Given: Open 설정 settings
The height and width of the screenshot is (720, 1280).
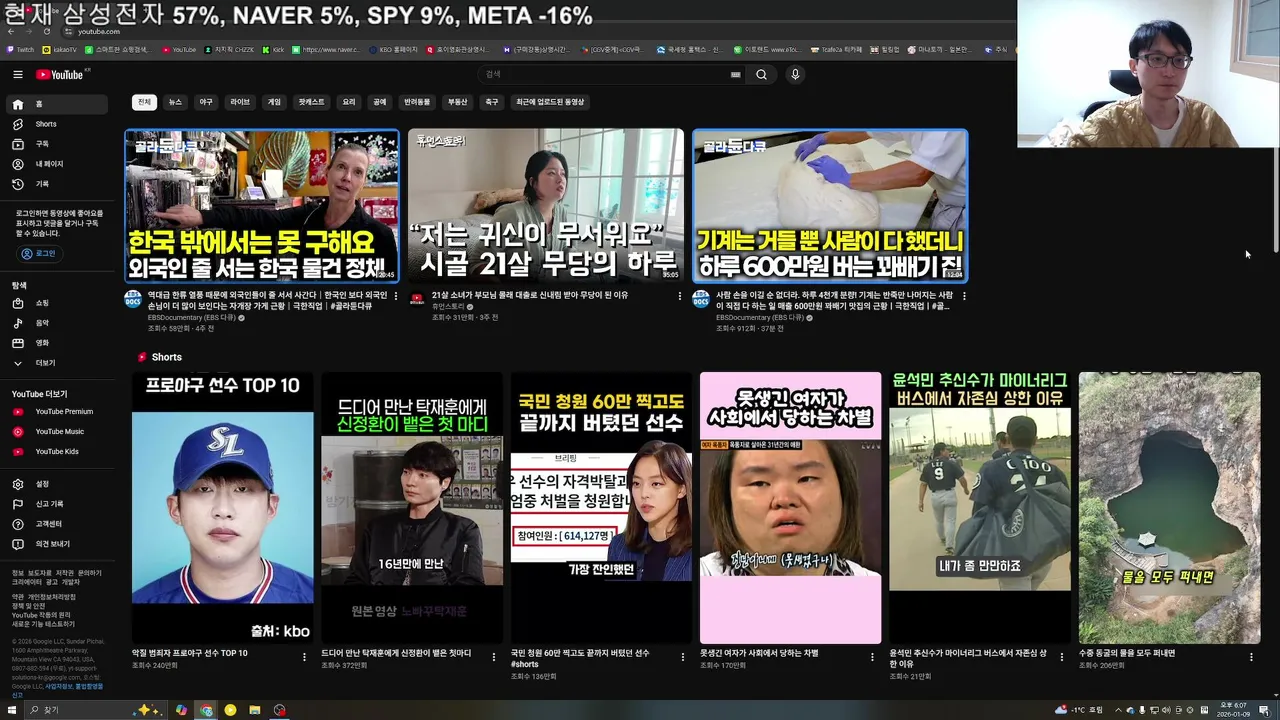Looking at the screenshot, I should (x=58, y=484).
